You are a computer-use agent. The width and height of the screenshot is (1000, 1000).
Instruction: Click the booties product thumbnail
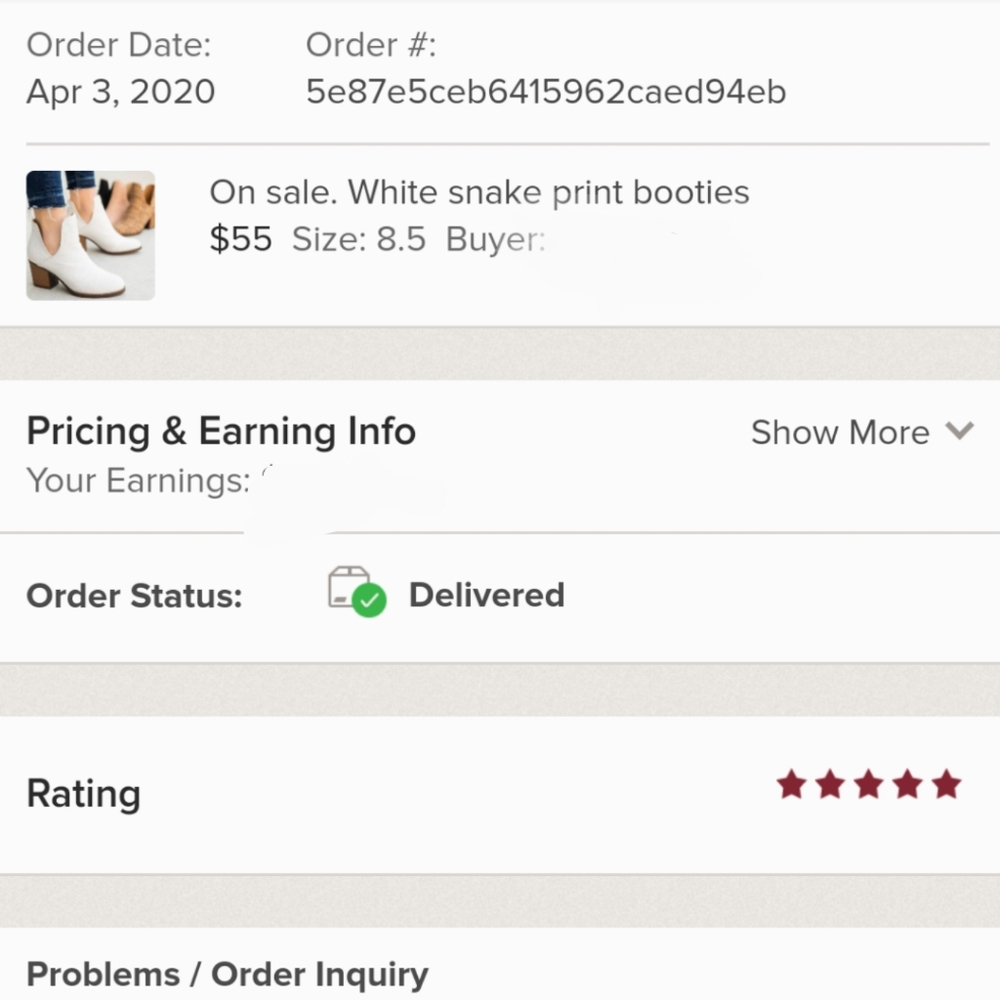90,236
